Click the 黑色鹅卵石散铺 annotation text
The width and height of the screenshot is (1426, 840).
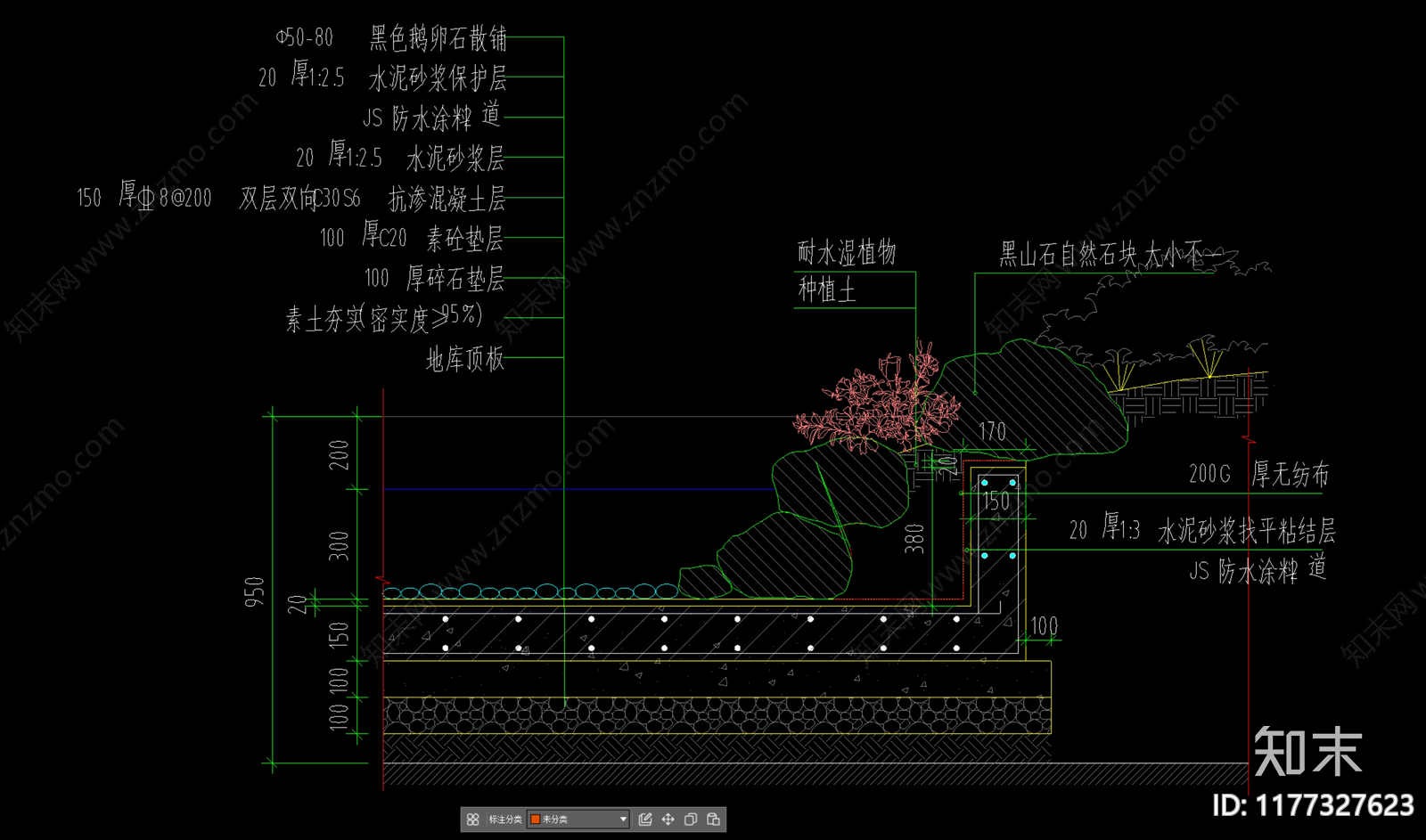(438, 38)
